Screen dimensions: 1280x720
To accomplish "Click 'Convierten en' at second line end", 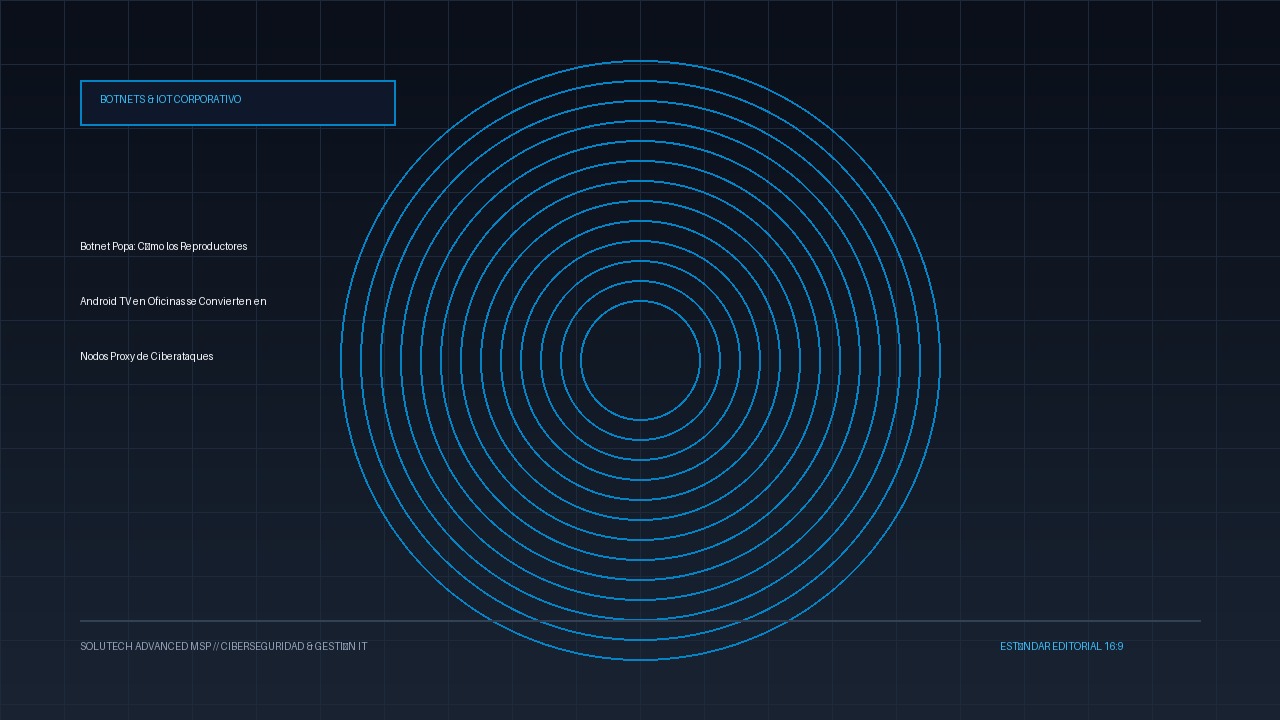I will (232, 301).
